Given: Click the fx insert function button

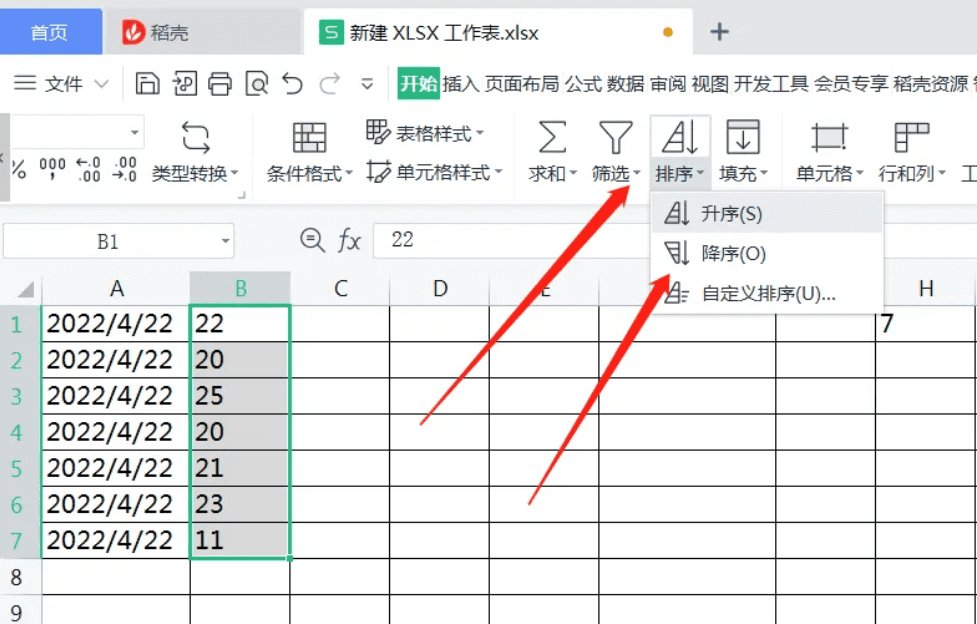Looking at the screenshot, I should 349,240.
